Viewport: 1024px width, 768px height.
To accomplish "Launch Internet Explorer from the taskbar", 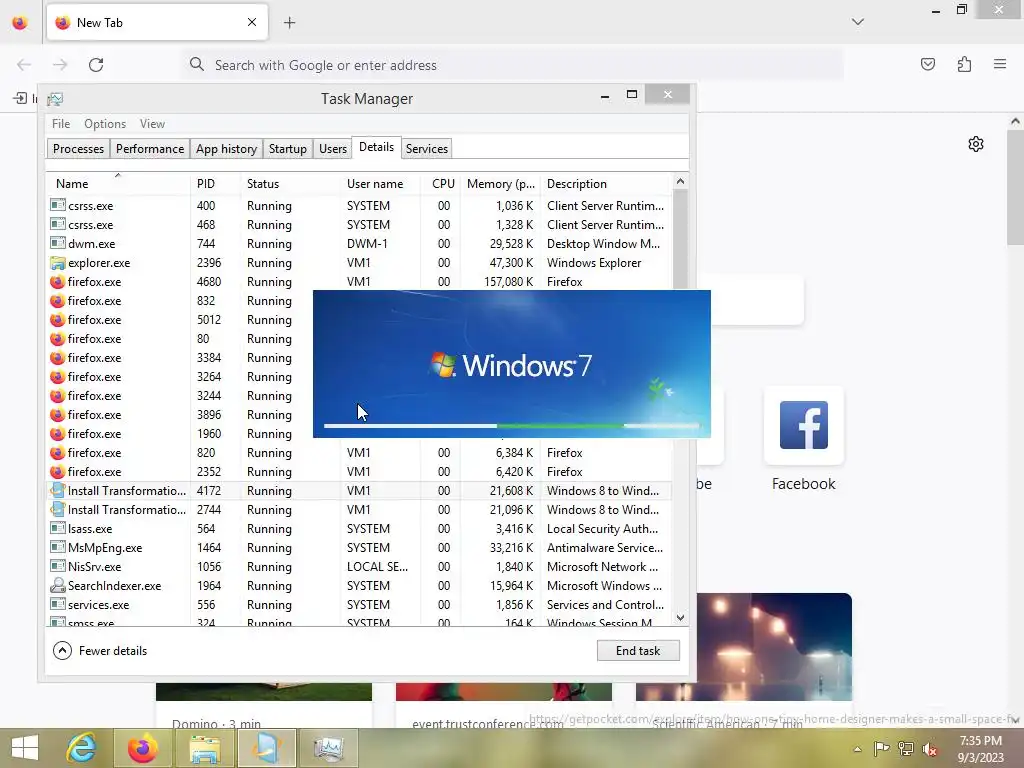I will (x=82, y=748).
